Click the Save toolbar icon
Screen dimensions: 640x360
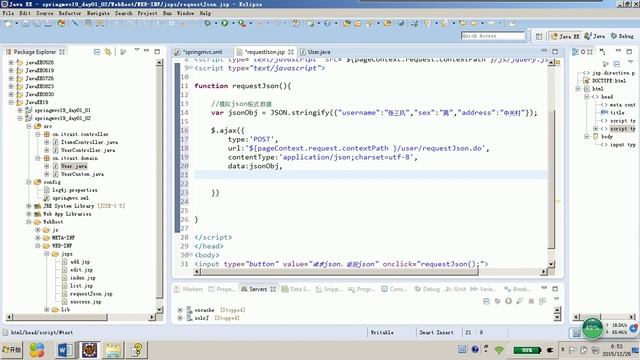pos(25,23)
